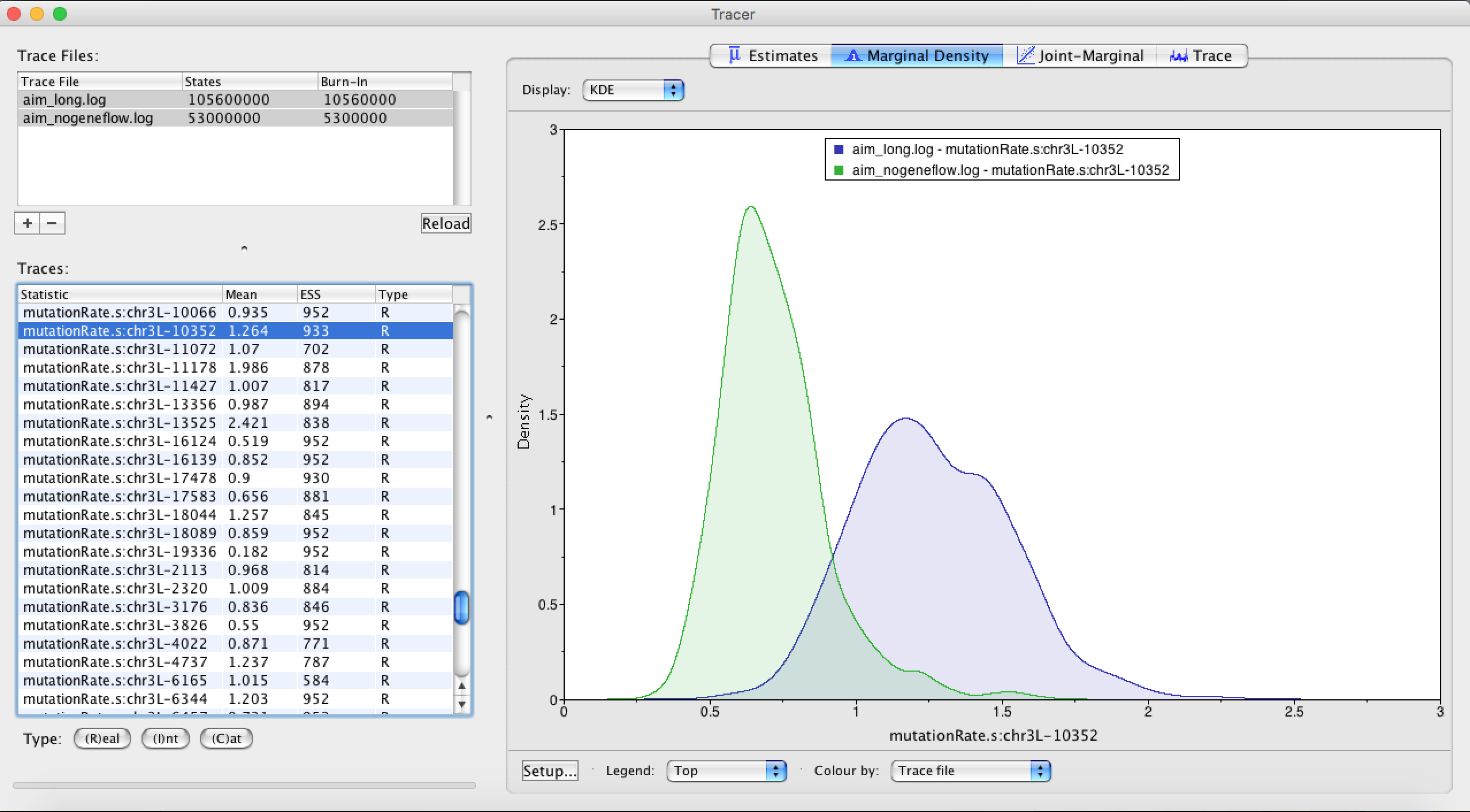Click the traces list scroll up arrow
Image resolution: width=1470 pixels, height=812 pixels.
click(462, 686)
